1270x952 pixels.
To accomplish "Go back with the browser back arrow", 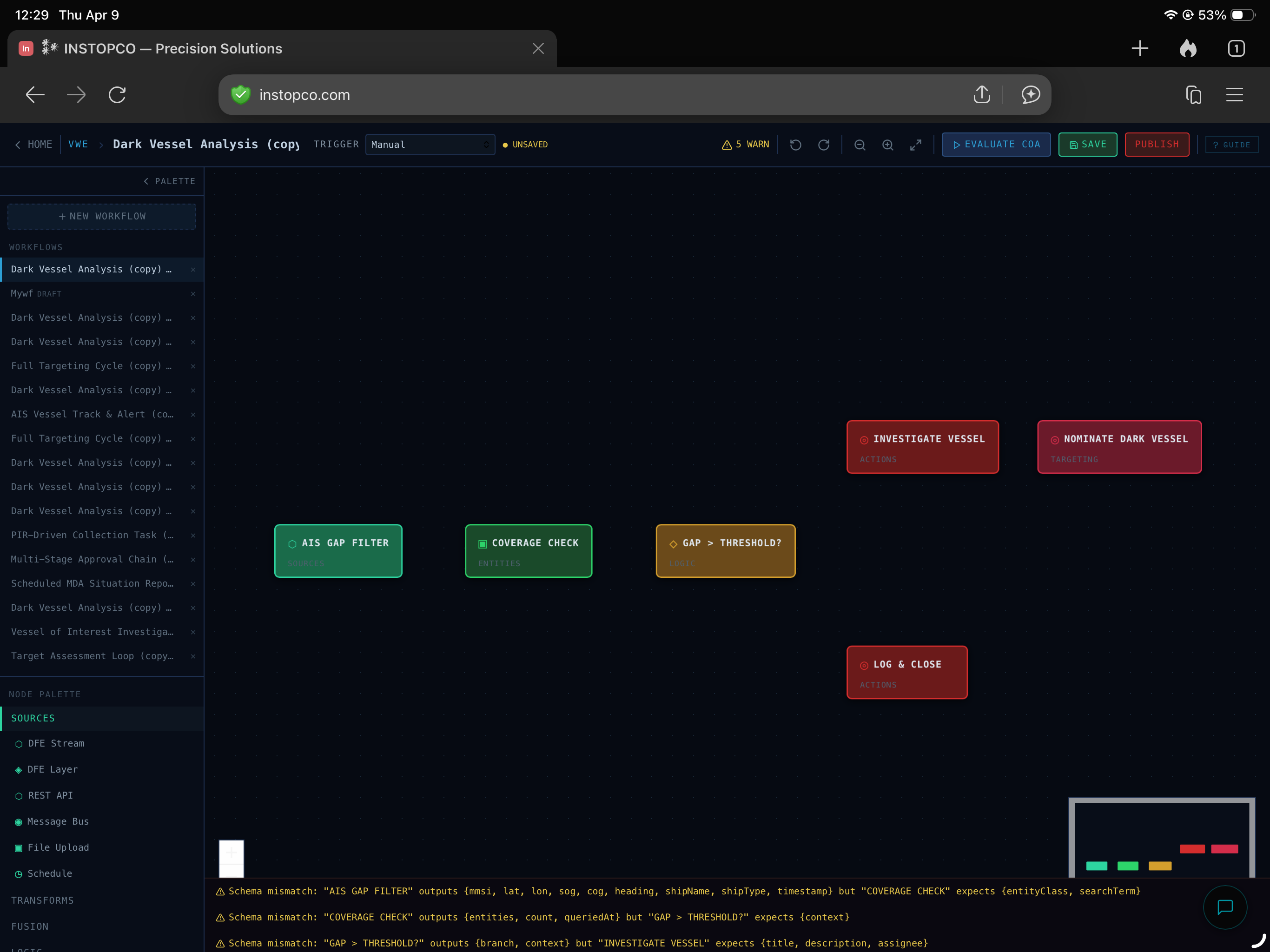I will pyautogui.click(x=35, y=95).
